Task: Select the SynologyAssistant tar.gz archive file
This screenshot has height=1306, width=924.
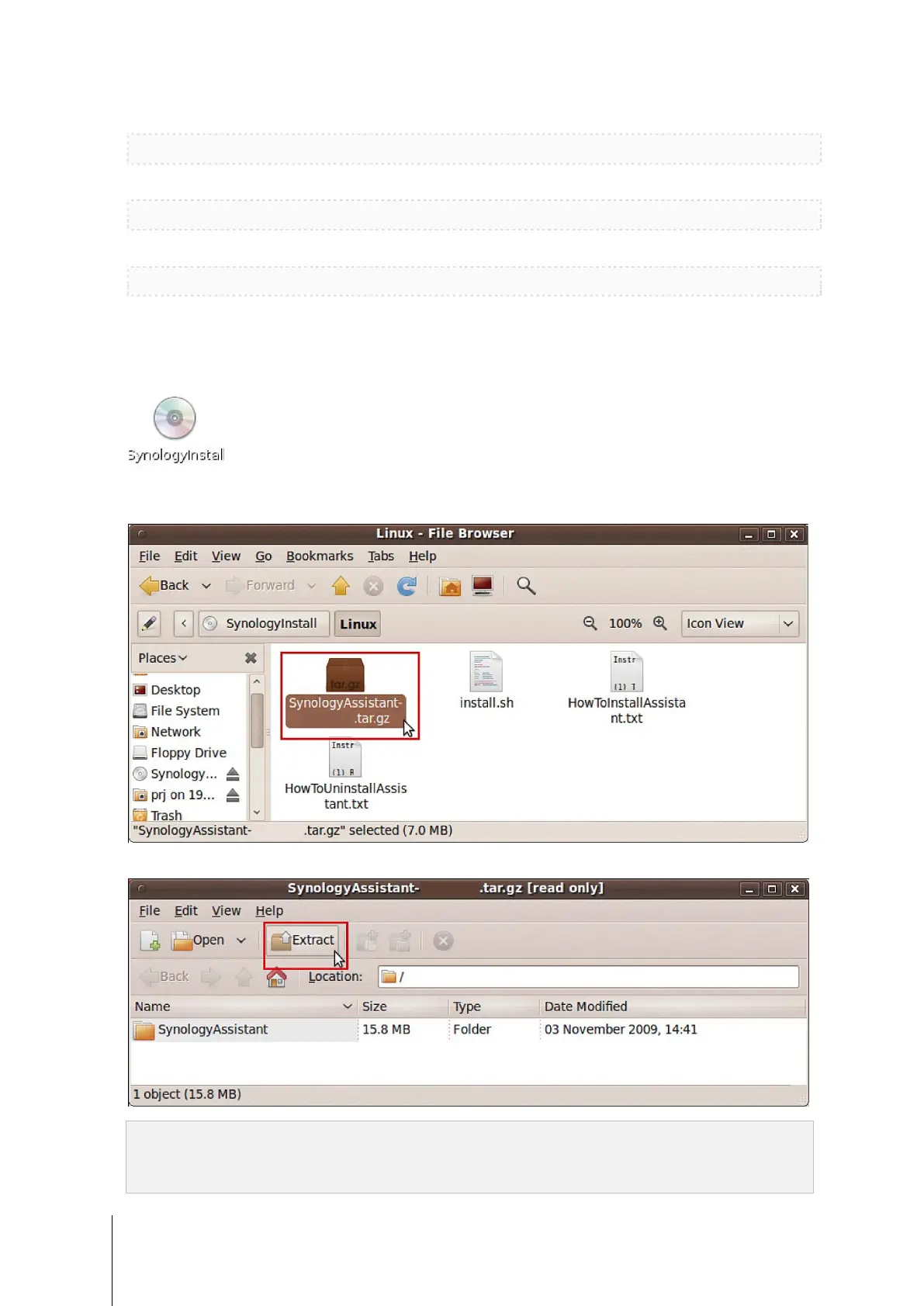Action: (345, 694)
